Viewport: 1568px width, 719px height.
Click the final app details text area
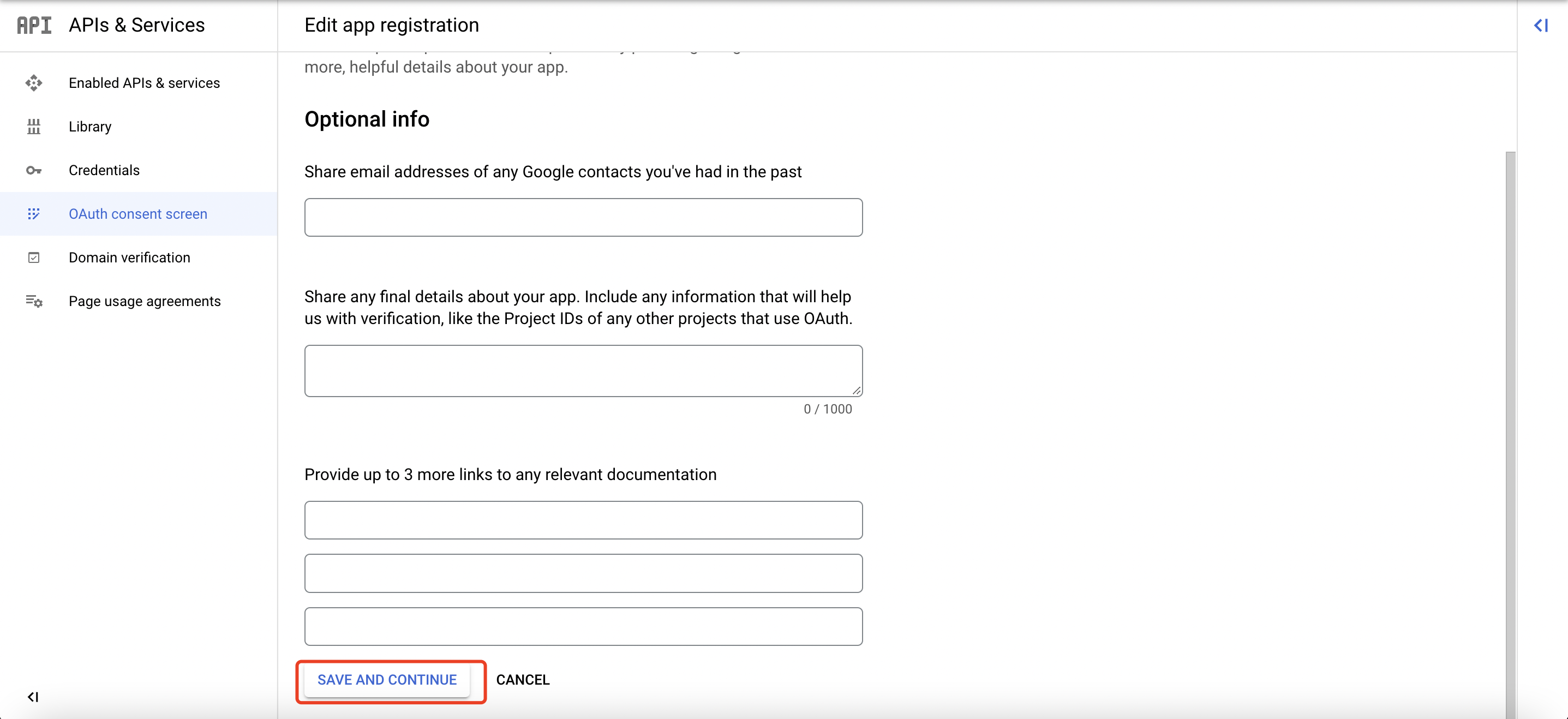(583, 371)
